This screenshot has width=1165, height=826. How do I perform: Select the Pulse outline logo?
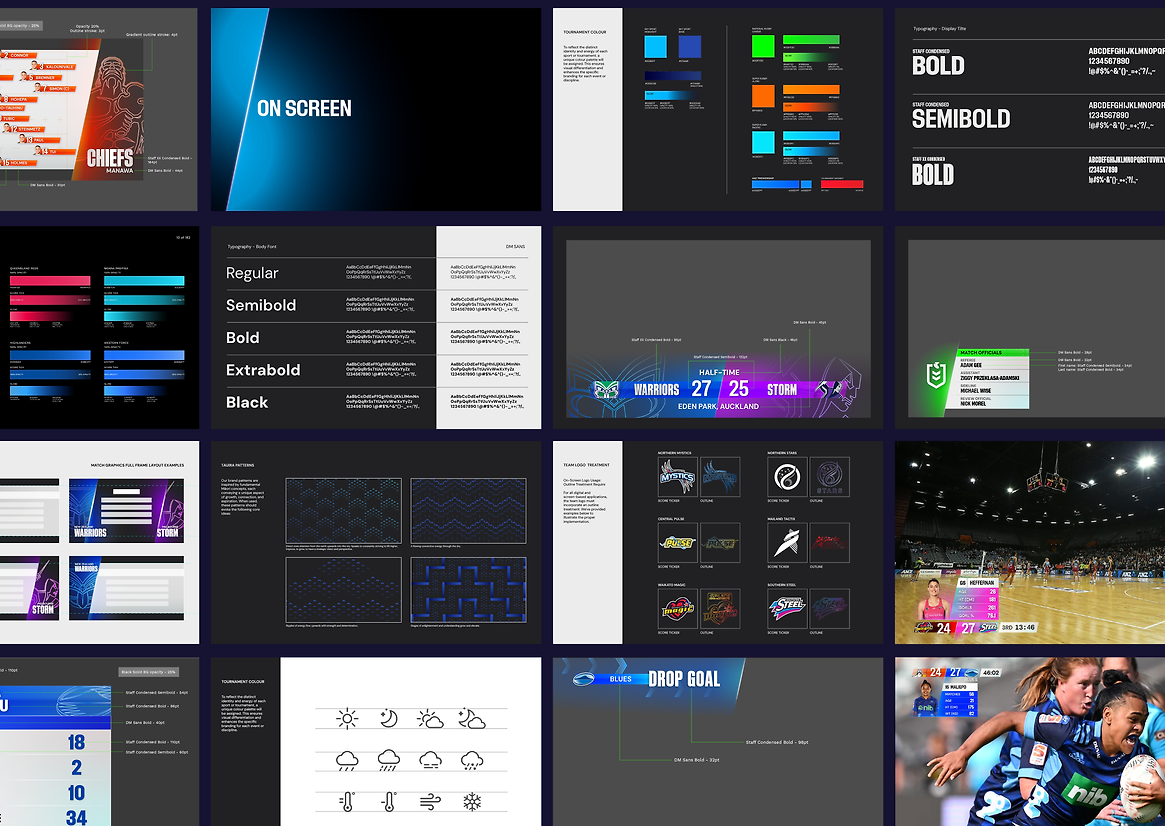pos(720,543)
